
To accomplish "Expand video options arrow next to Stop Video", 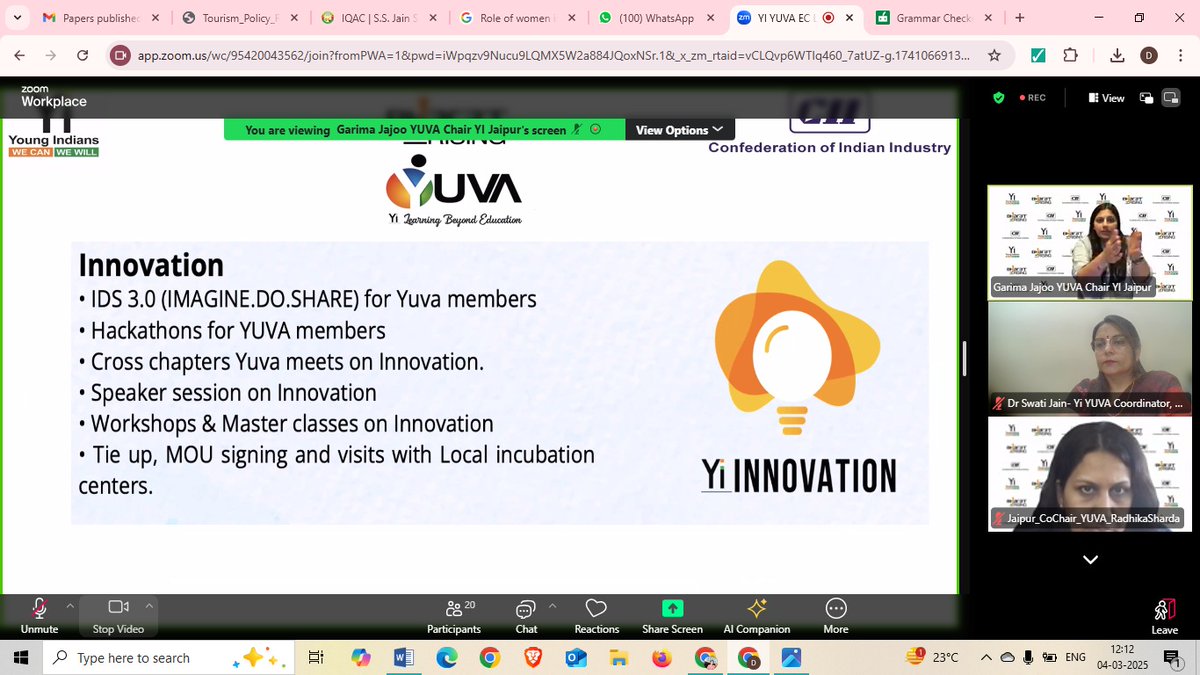I will point(149,605).
